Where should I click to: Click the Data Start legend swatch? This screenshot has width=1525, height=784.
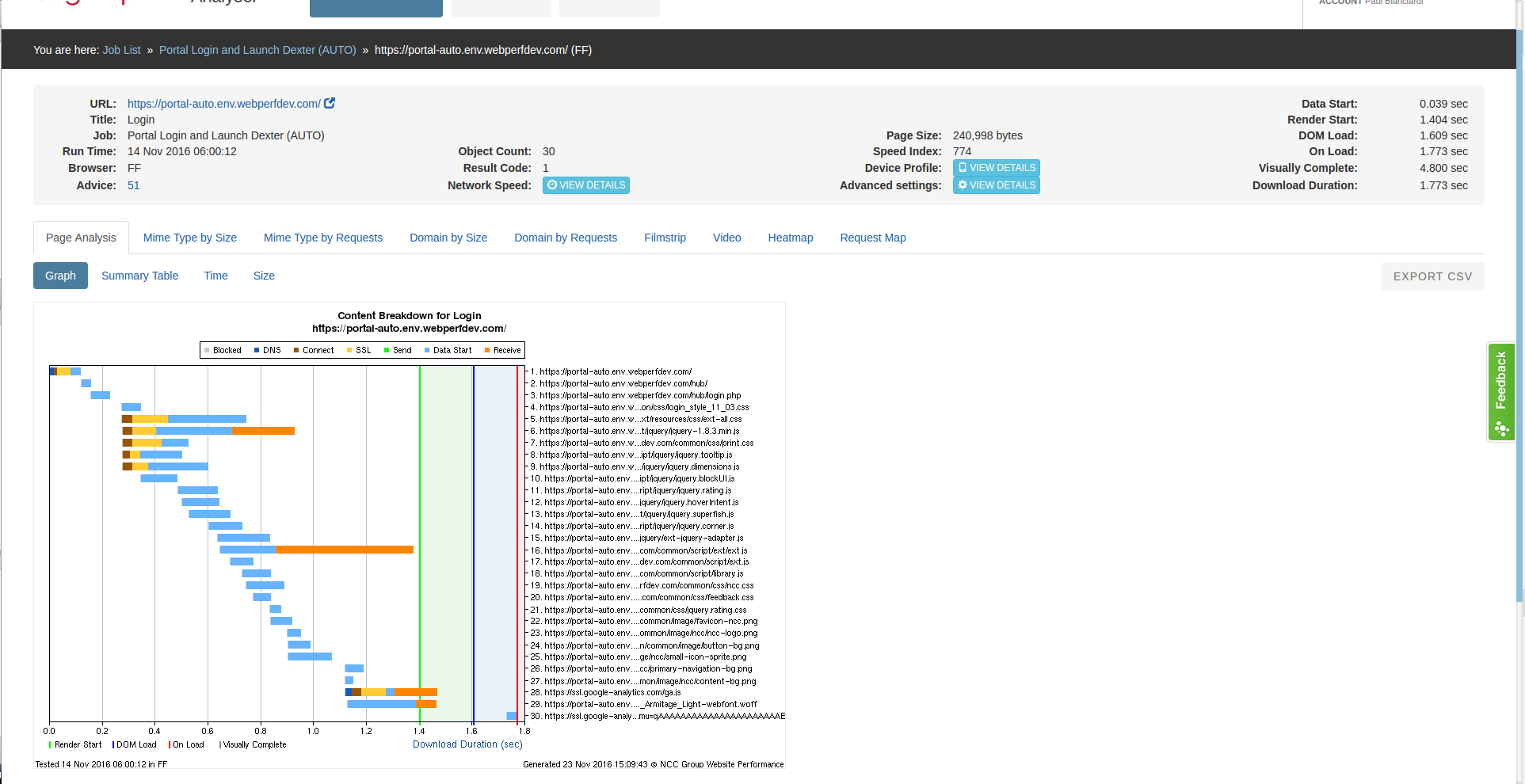tap(427, 350)
